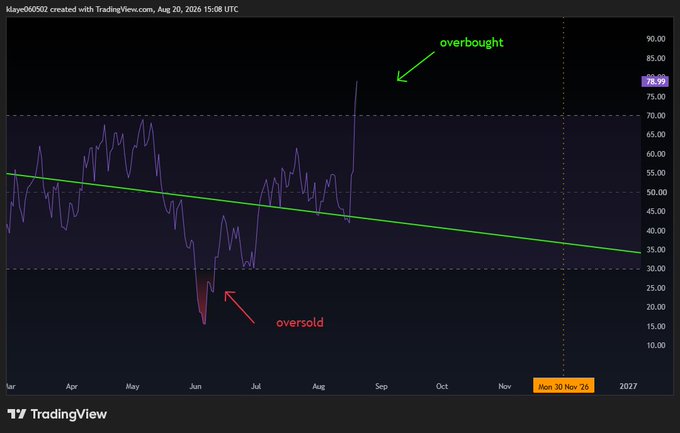Click the Mon 30 Nov '26 date label
Viewport: 680px width, 433px height.
[x=563, y=386]
